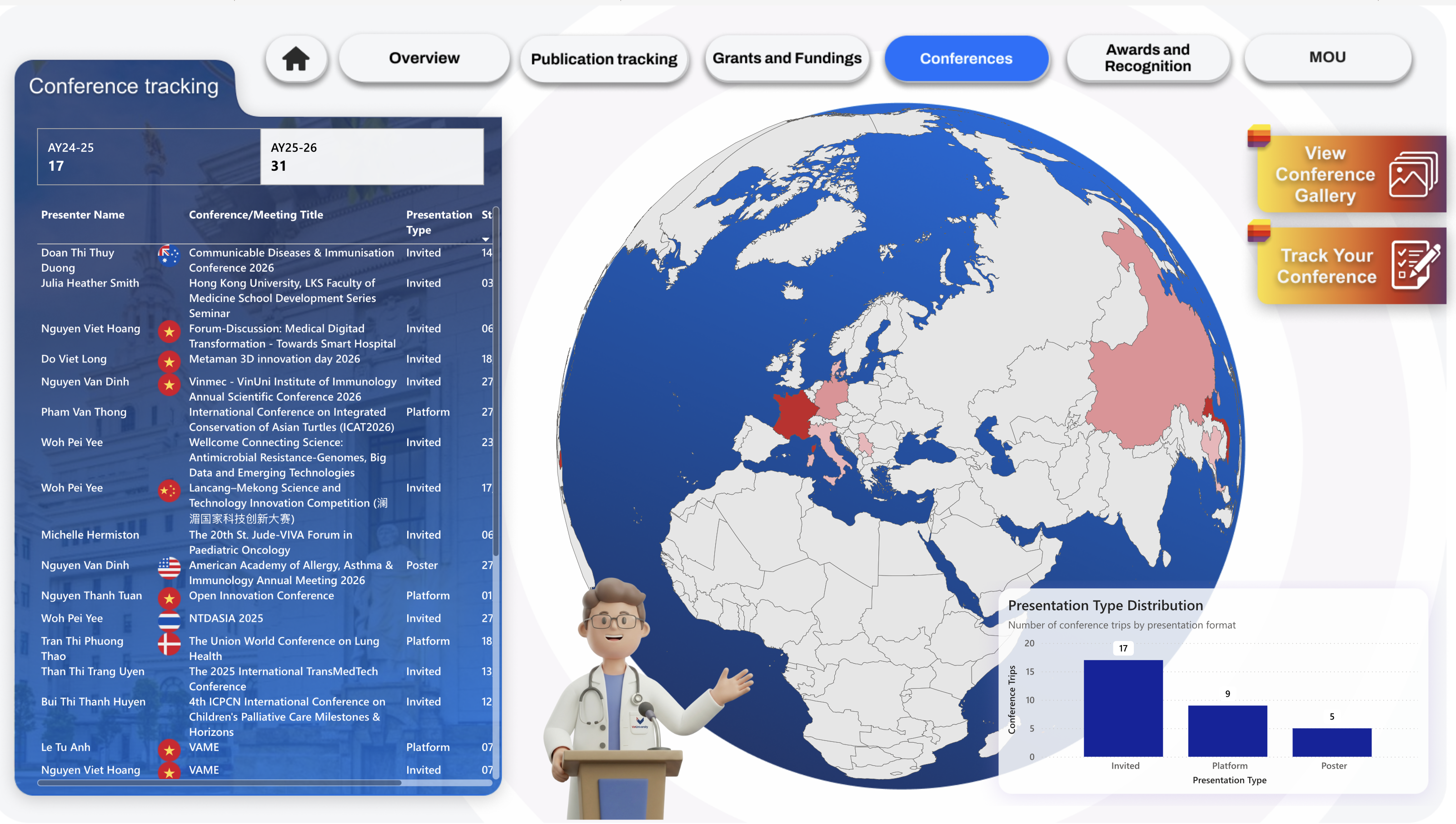Viewport: 1456px width, 824px height.
Task: Select 'Pham Van Thong' presenter cell
Action: pos(84,412)
